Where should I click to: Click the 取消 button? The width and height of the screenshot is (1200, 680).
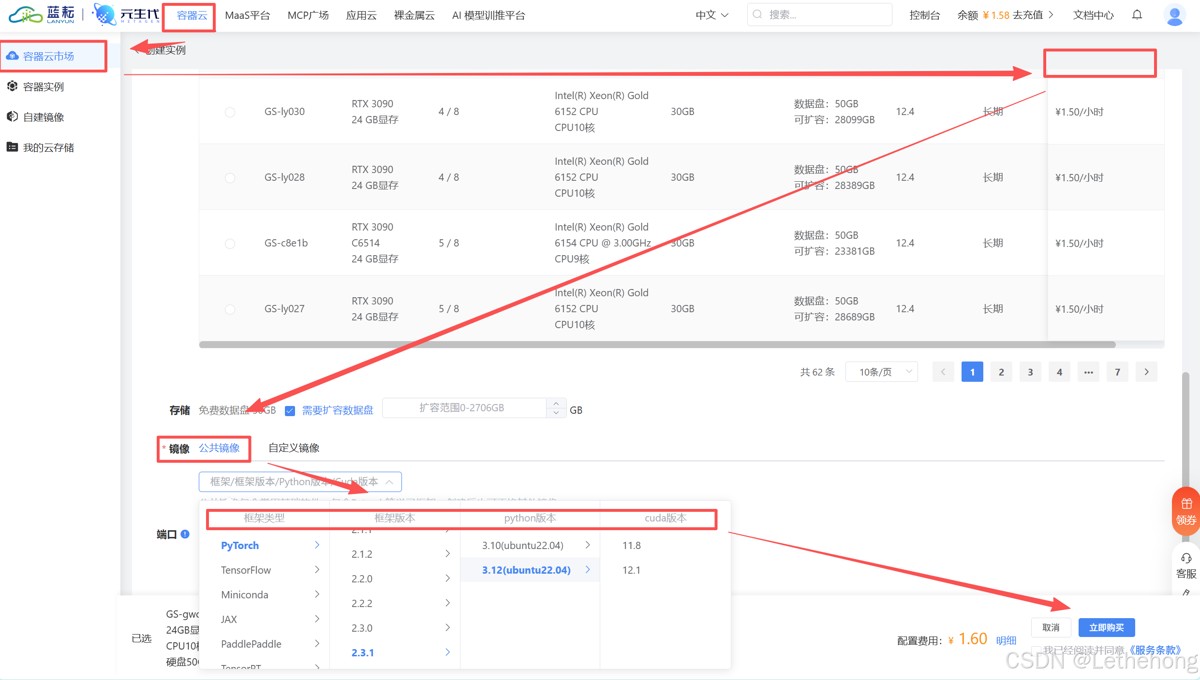tap(1050, 628)
